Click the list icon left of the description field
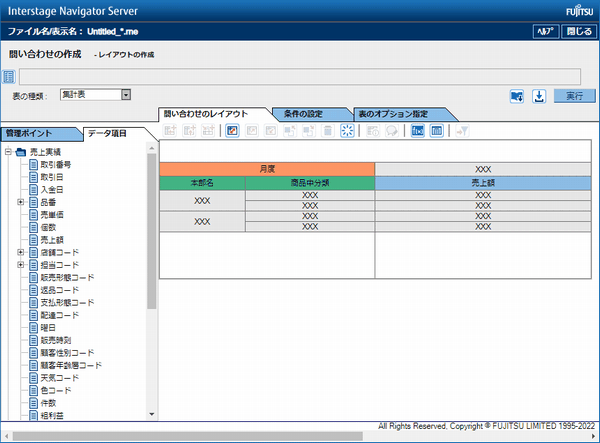 (9, 76)
